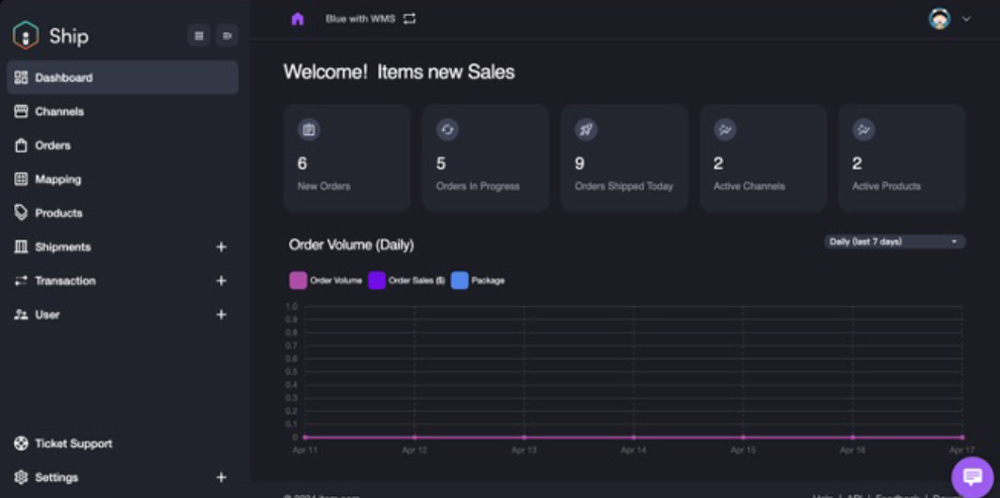Open the Orders menu item

coord(52,145)
